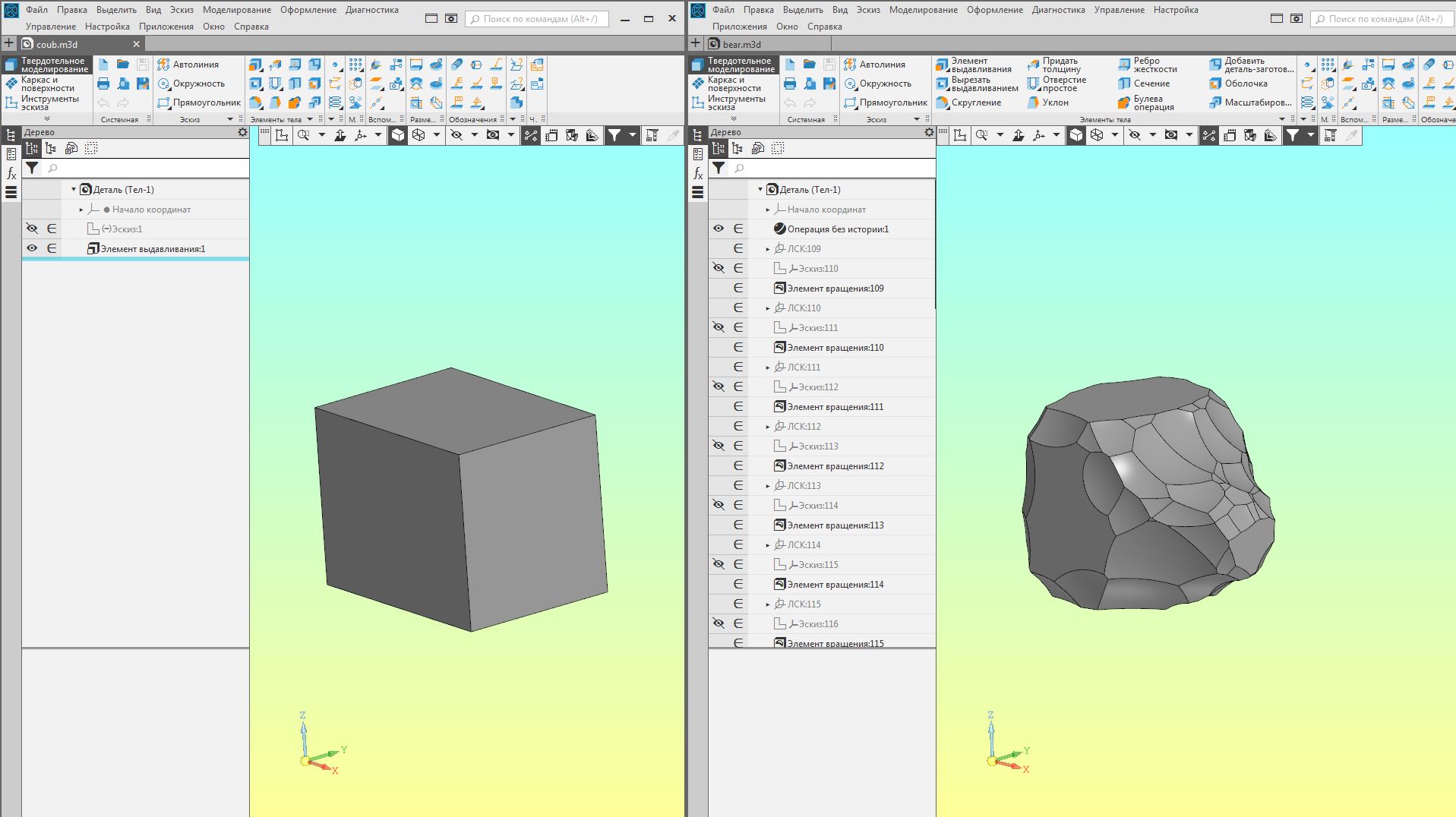The height and width of the screenshot is (817, 1456).
Task: Click Окружность button in coub.m3d window
Action: tap(191, 84)
